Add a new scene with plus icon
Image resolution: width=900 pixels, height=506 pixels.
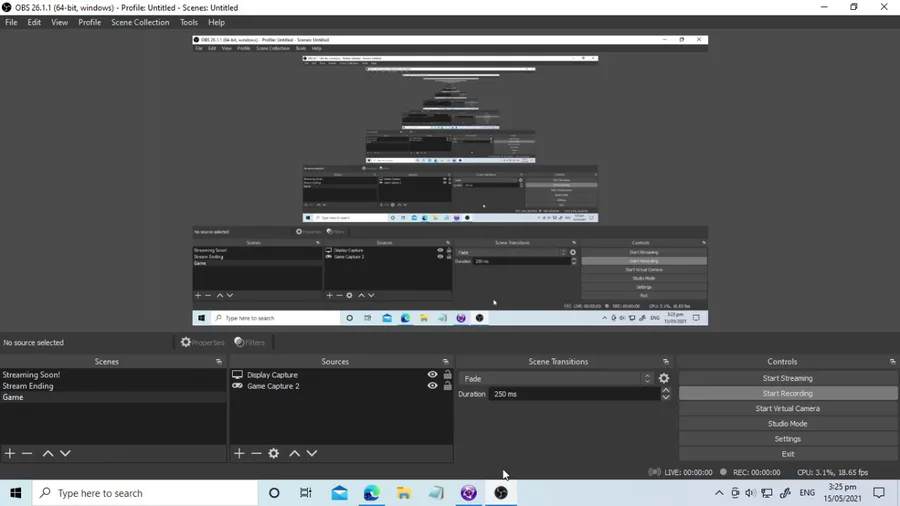click(10, 453)
